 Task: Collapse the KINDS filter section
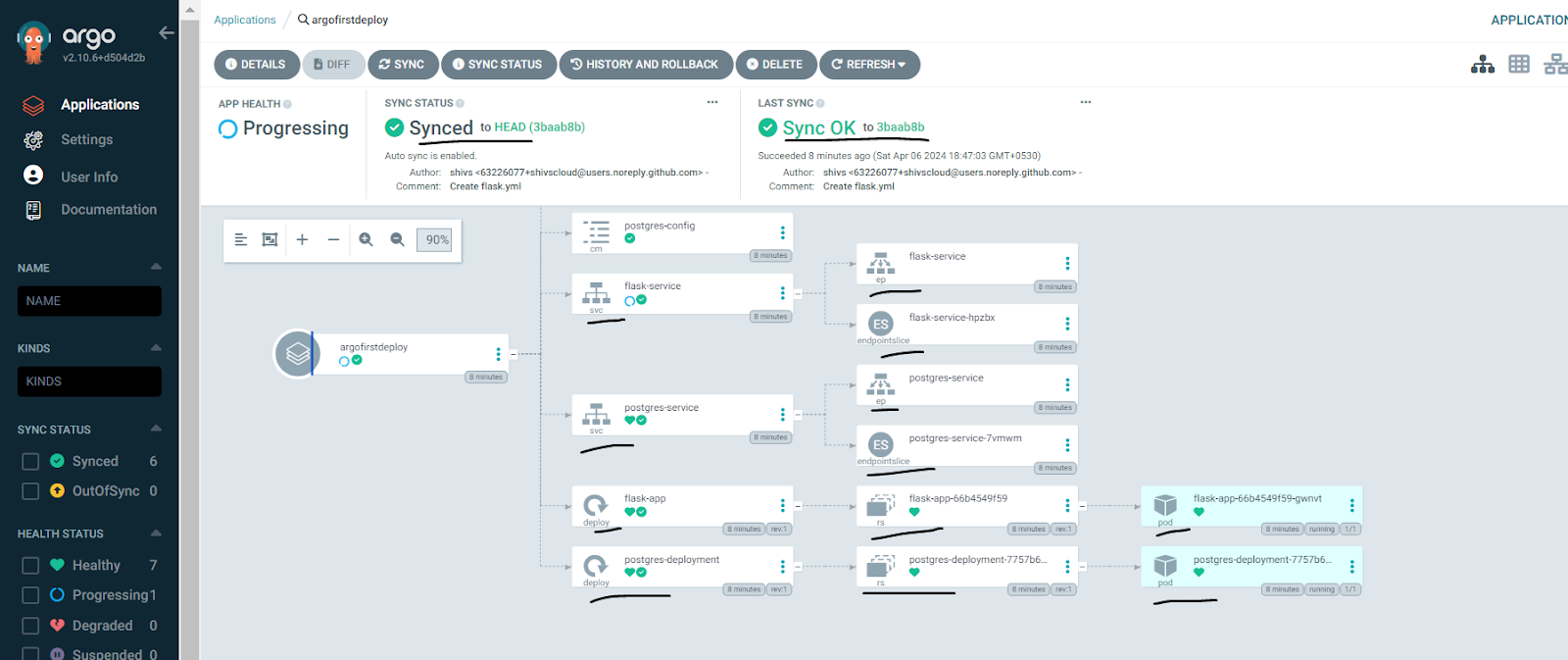[x=156, y=347]
